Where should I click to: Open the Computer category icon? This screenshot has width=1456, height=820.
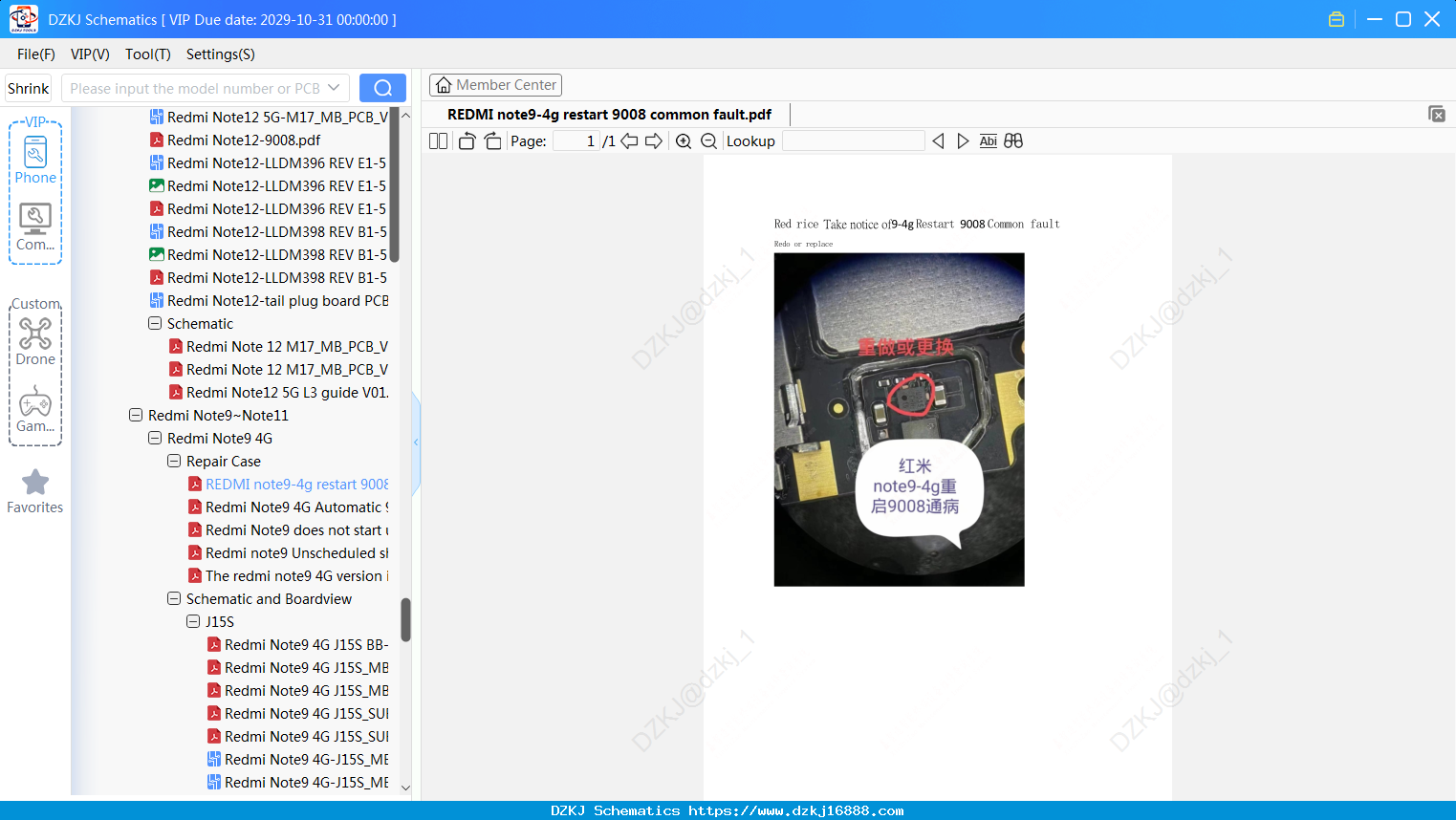tap(35, 227)
